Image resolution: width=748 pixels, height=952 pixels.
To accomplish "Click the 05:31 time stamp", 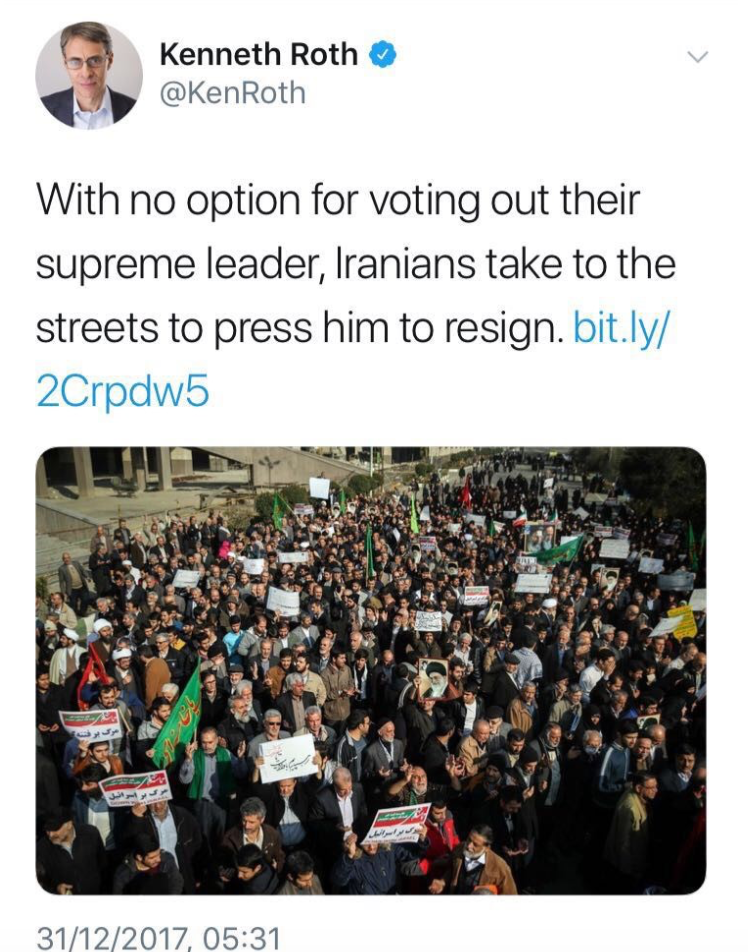I will 240,937.
